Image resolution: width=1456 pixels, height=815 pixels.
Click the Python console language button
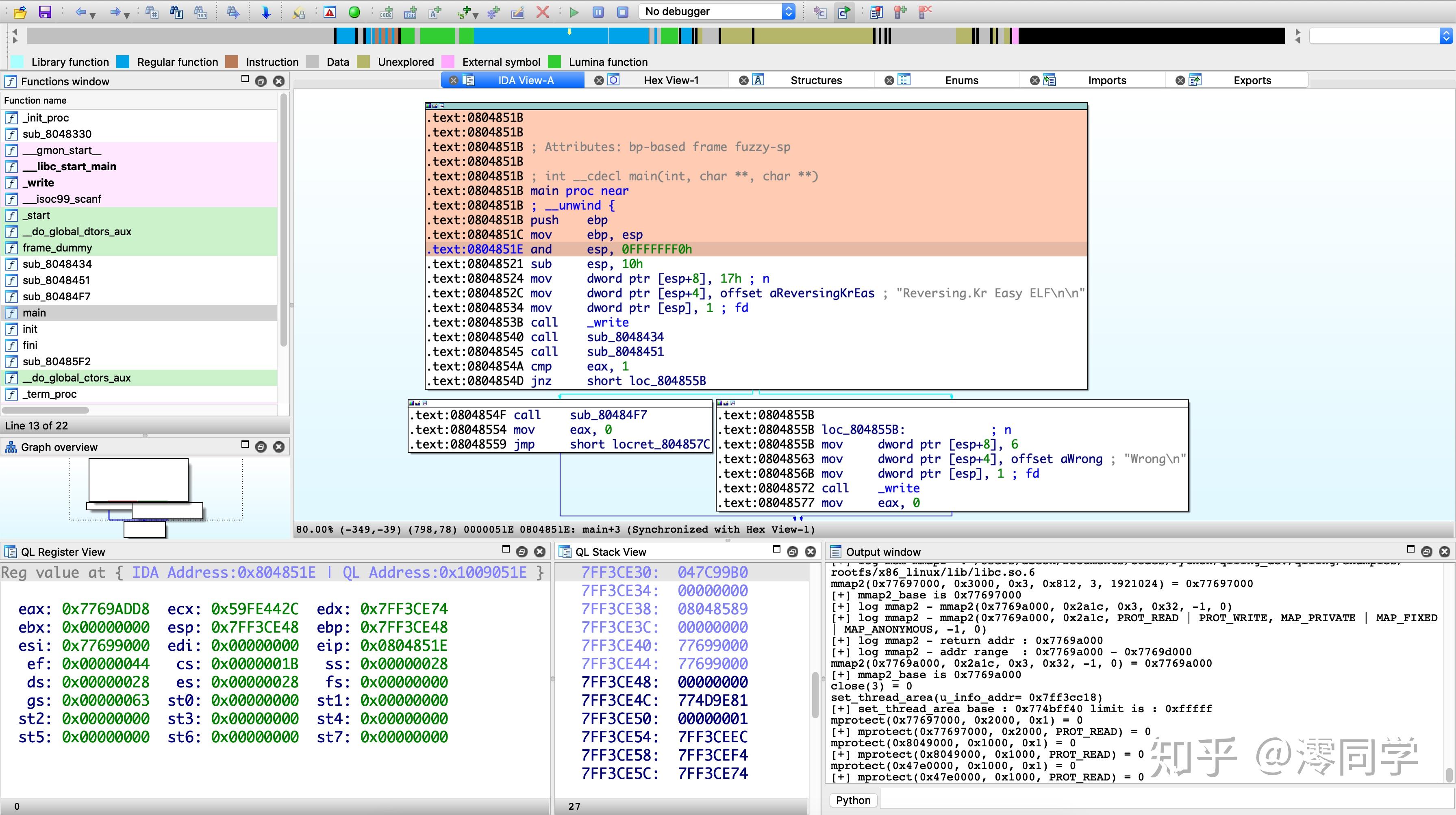pos(853,800)
